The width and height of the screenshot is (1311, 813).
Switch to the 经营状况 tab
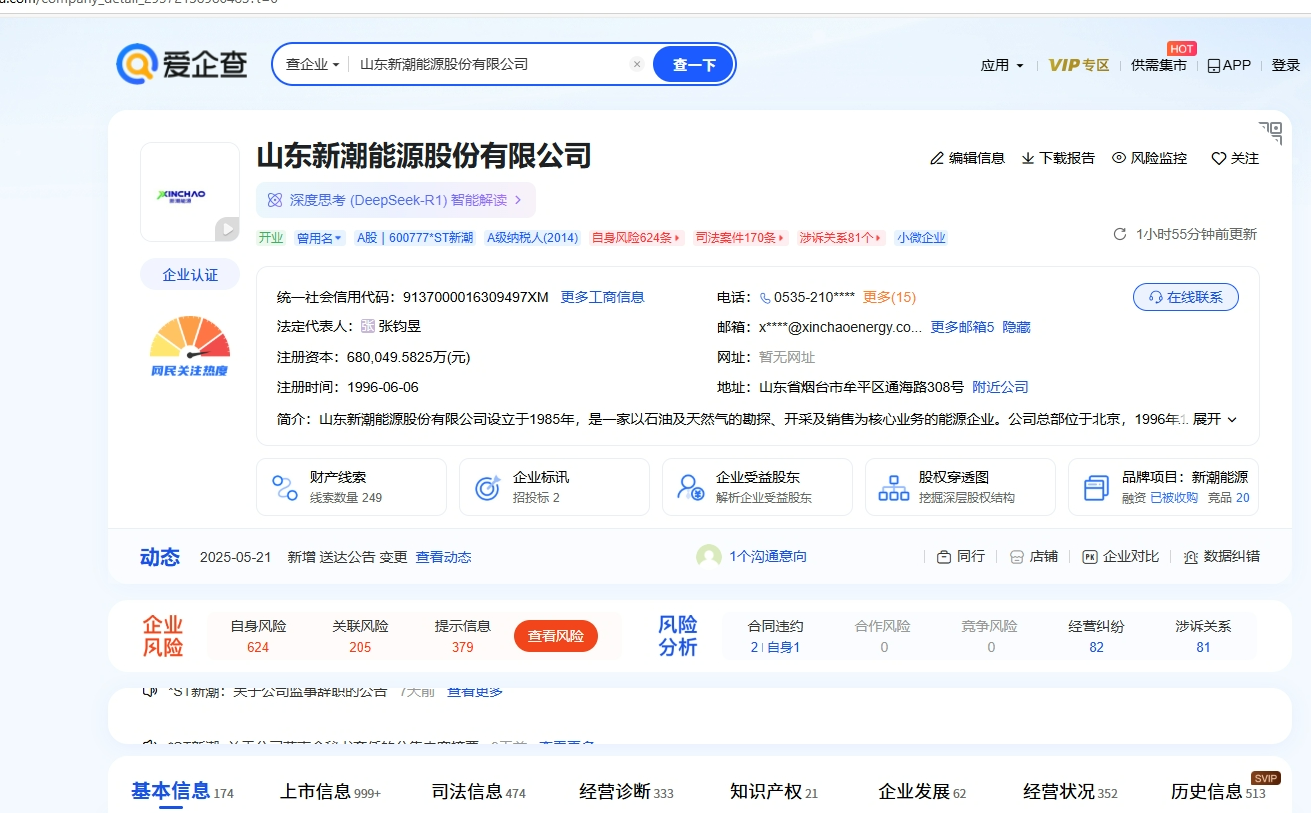[x=1070, y=791]
